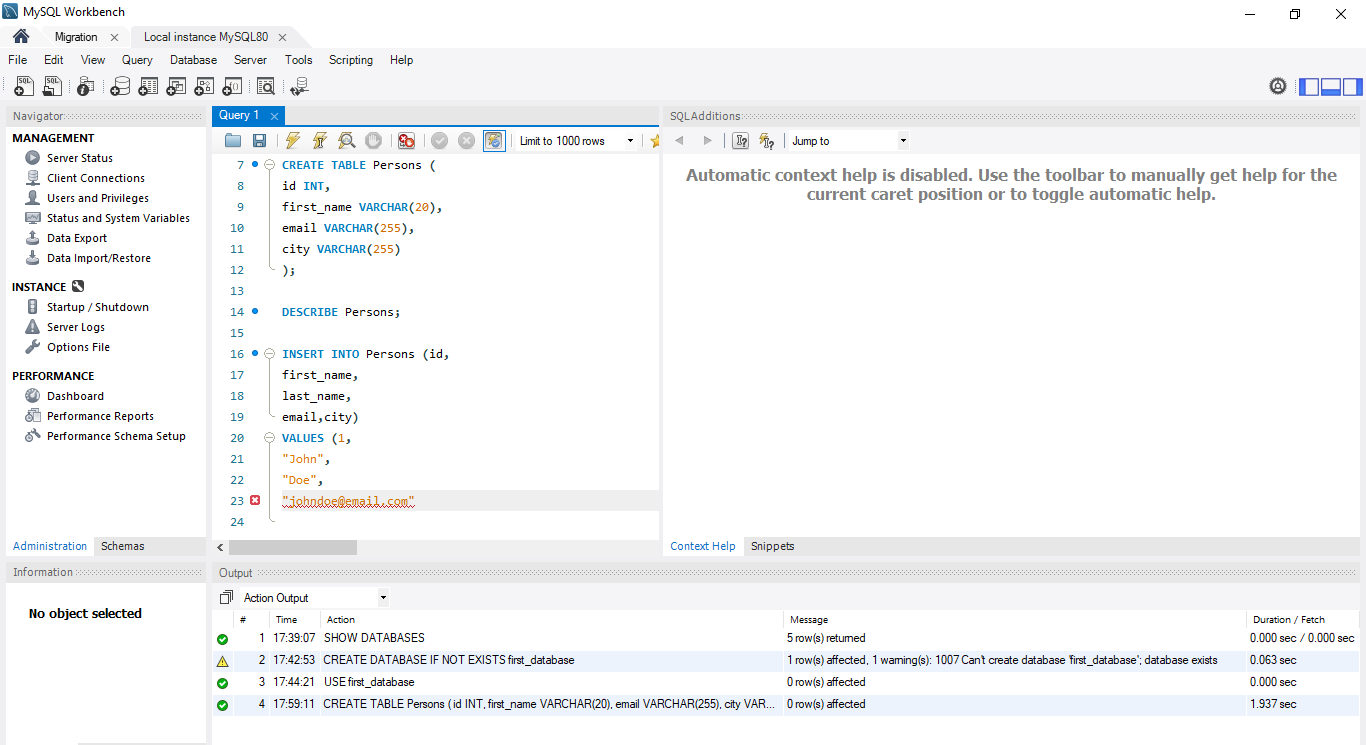
Task: Open the database object inspector icon
Action: tap(86, 87)
